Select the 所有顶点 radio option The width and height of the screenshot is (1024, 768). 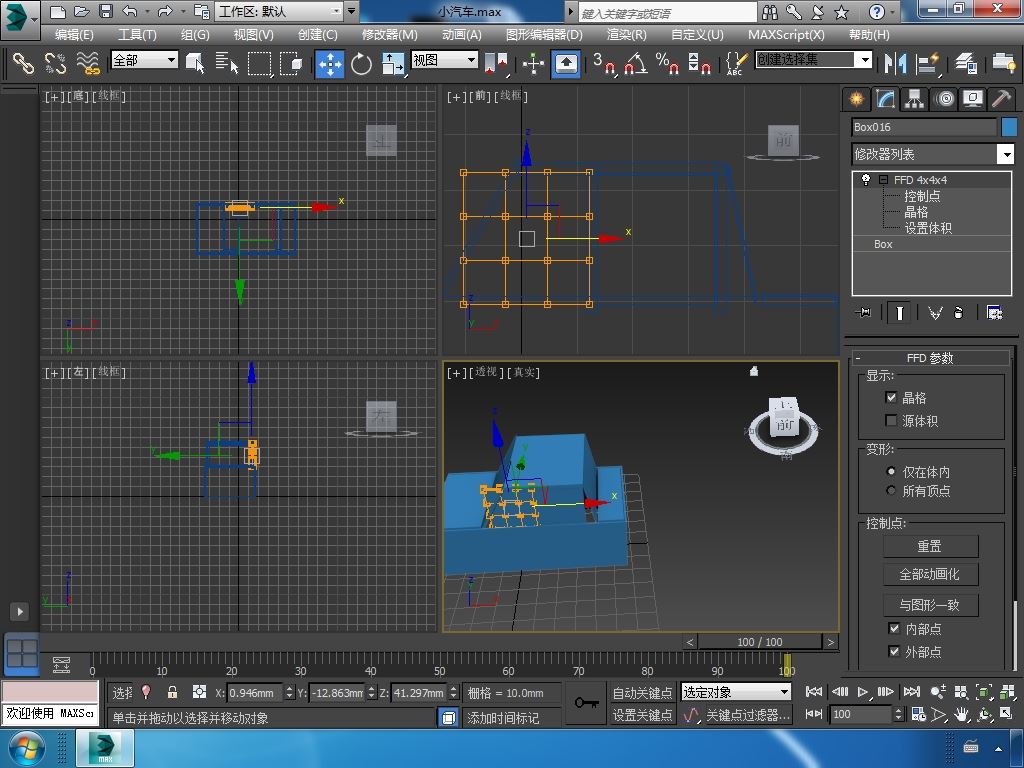[x=891, y=490]
